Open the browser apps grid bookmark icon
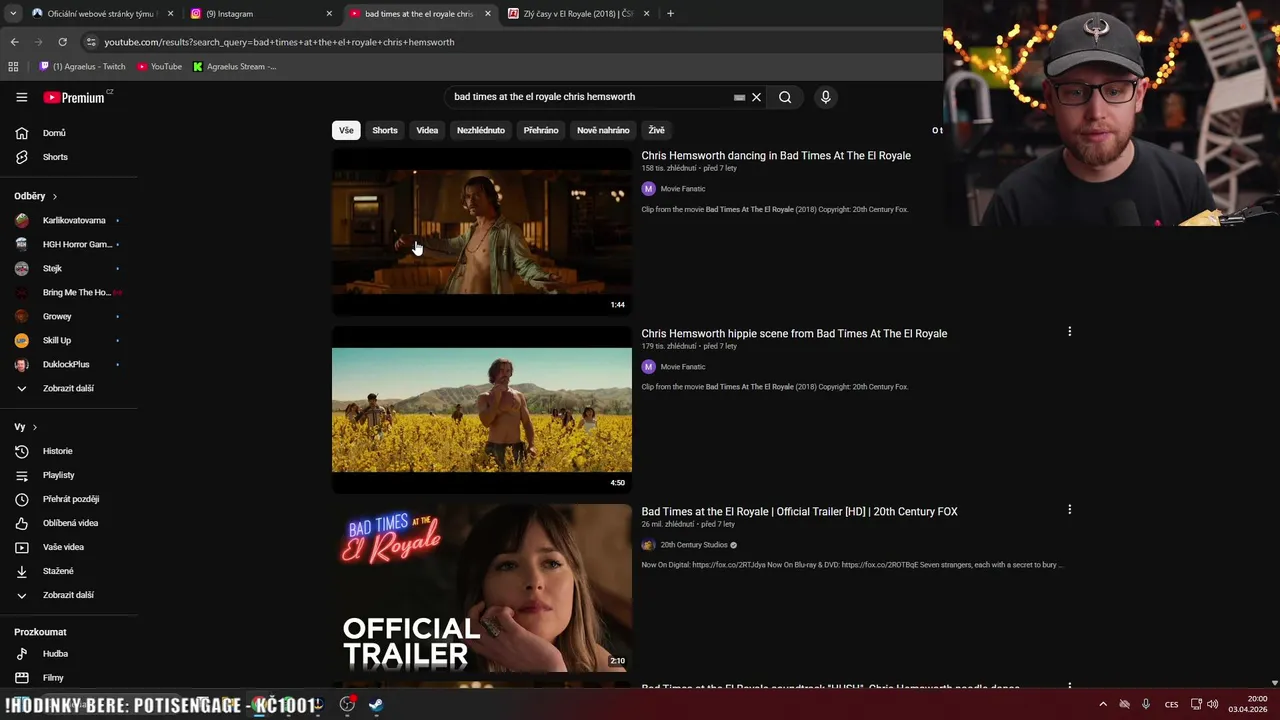The image size is (1280, 720). pyautogui.click(x=13, y=67)
